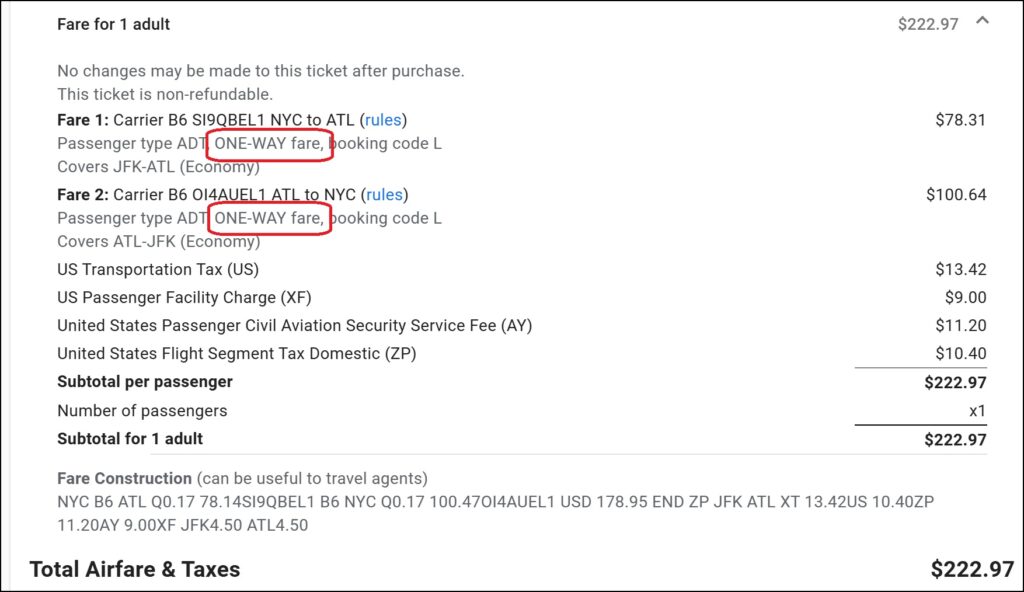1024x592 pixels.
Task: Click the $100.64 Fare 2 price
Action: coord(957,194)
